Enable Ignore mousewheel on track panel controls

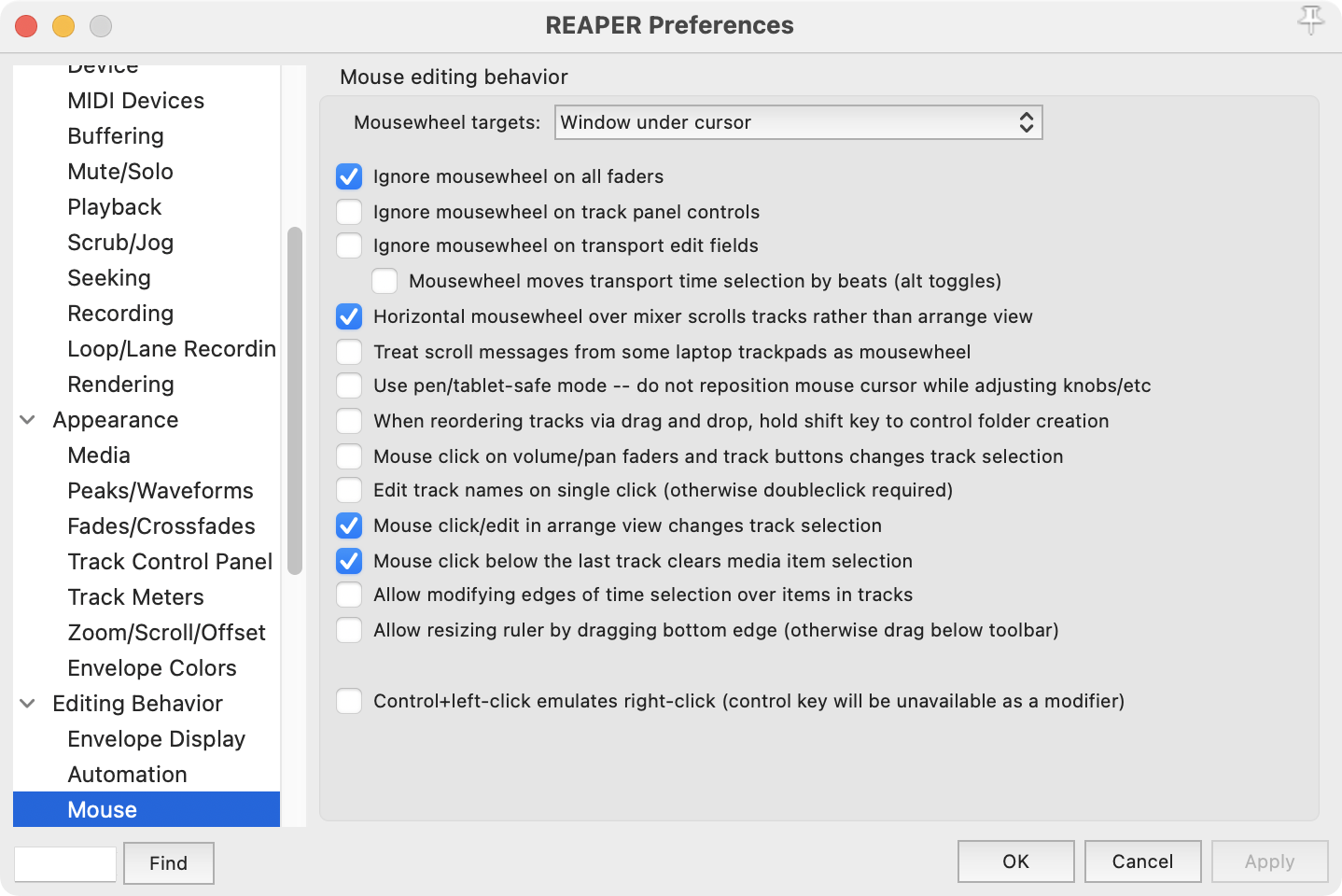pyautogui.click(x=349, y=212)
